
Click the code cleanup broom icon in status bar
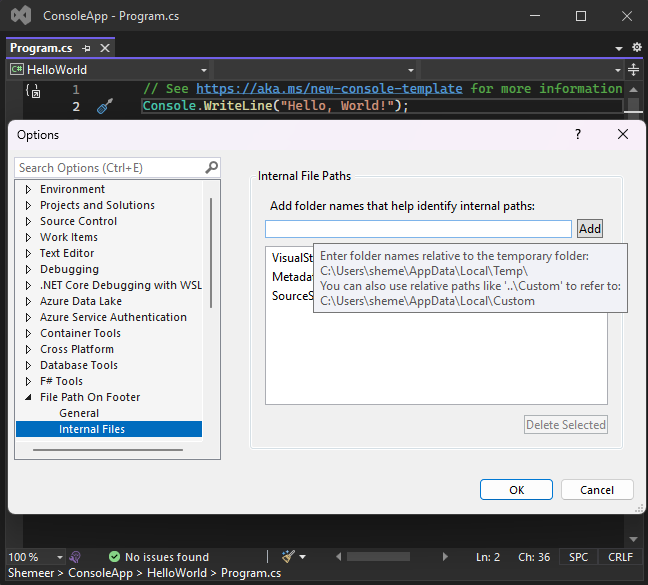288,557
